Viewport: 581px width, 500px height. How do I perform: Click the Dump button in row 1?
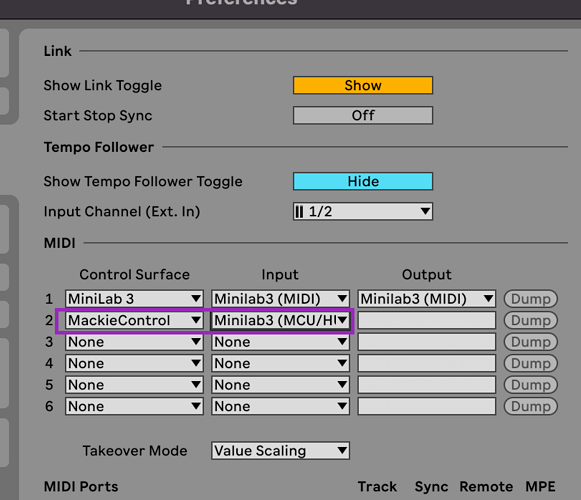pyautogui.click(x=531, y=299)
